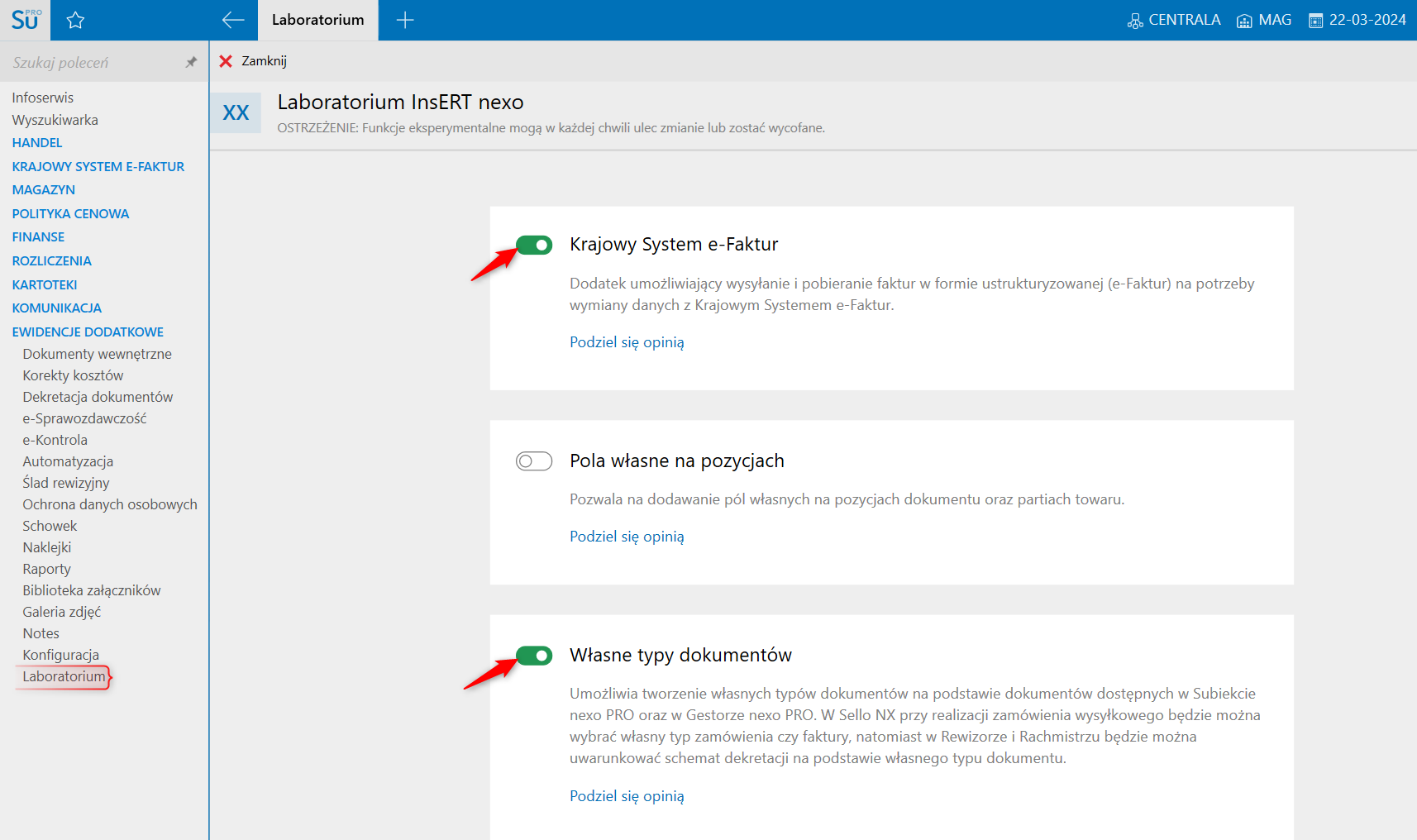Click the pin icon in search box
Viewport: 1417px width, 840px height.
click(x=191, y=62)
